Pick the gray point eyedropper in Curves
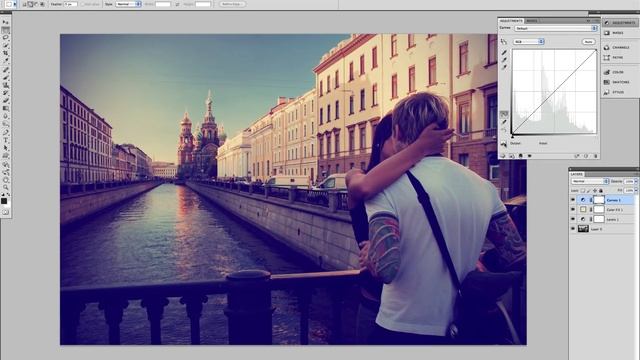The width and height of the screenshot is (640, 360). point(504,60)
